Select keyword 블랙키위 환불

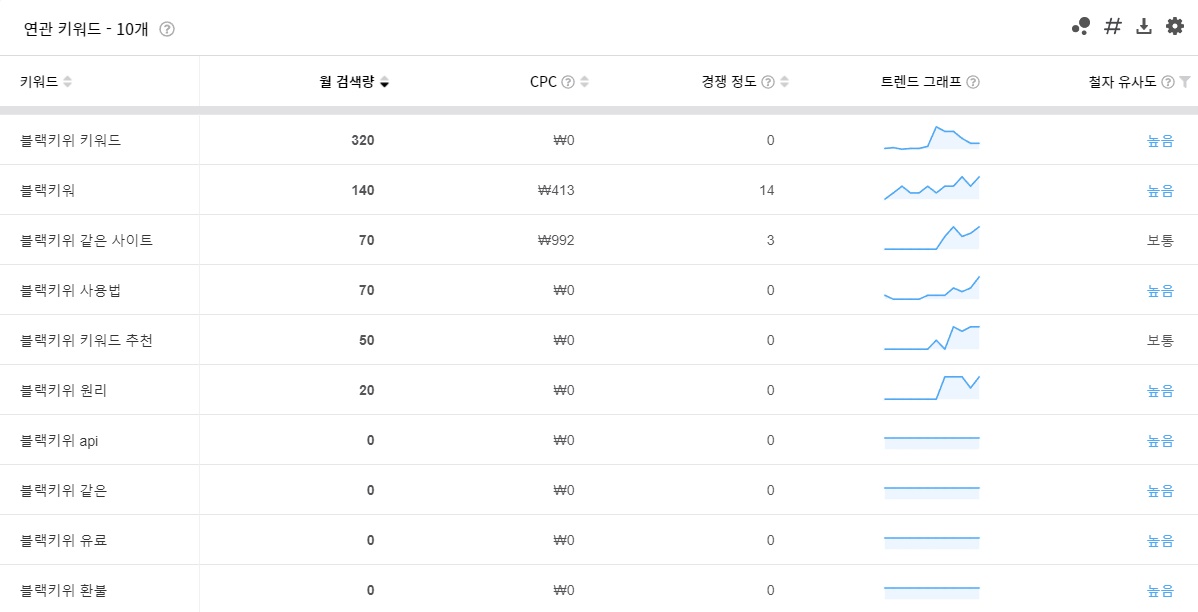click(x=63, y=590)
